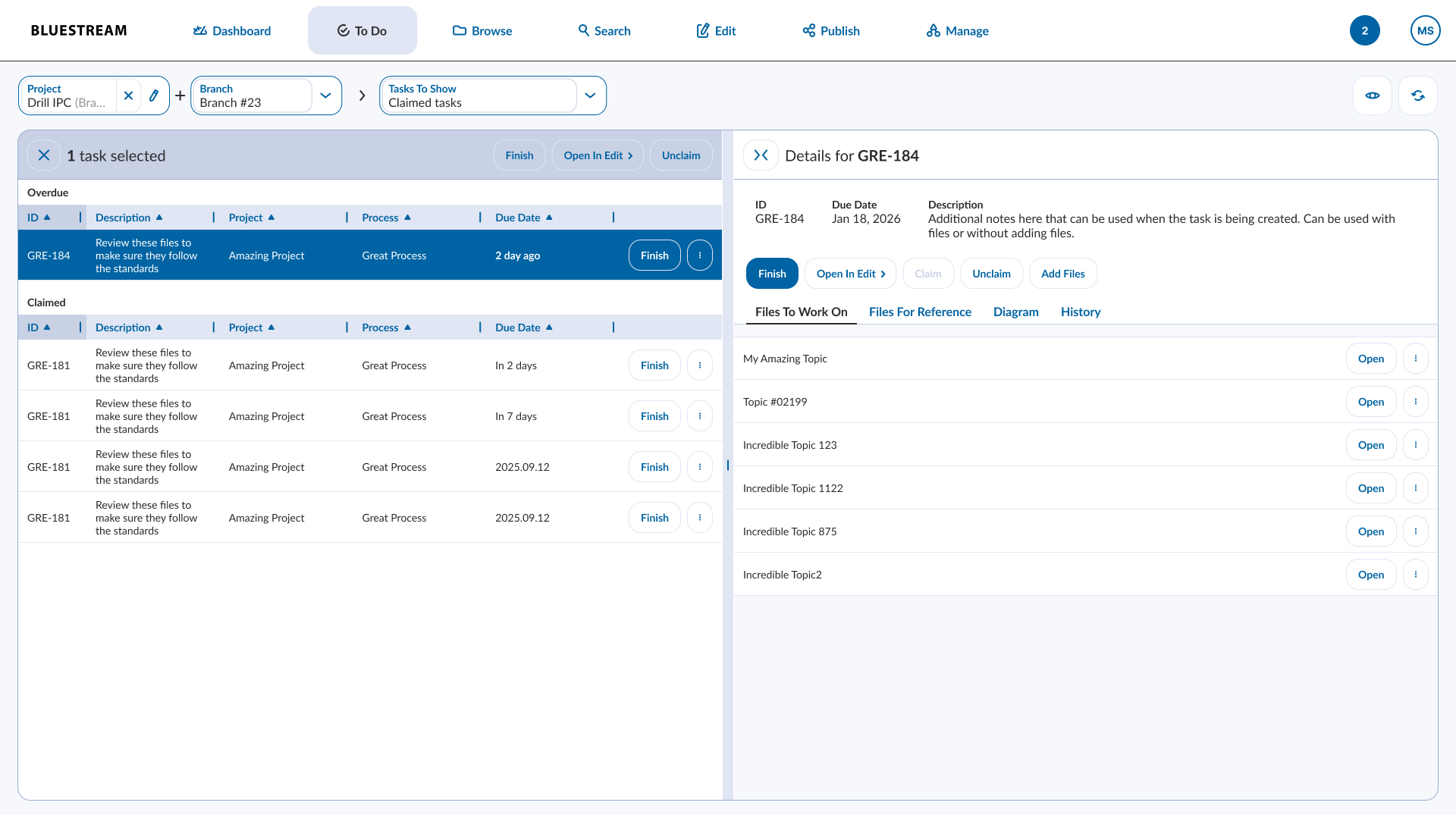
Task: Sort Overdue table by Due Date column
Action: [x=523, y=218]
